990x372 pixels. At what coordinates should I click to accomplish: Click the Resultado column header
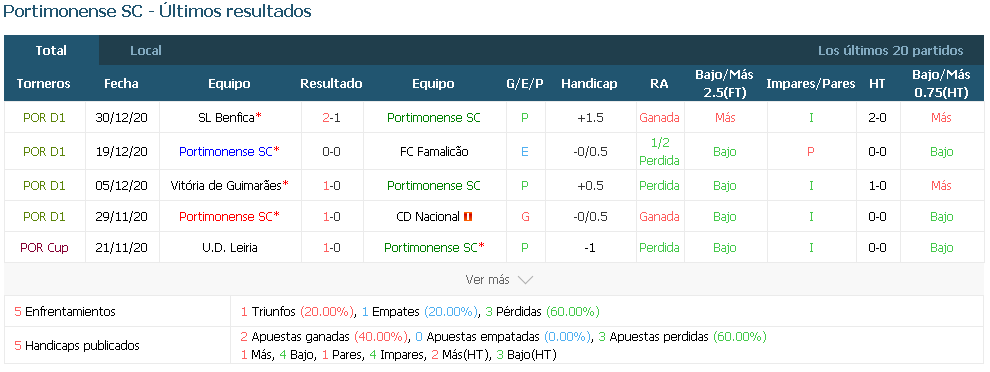[331, 83]
